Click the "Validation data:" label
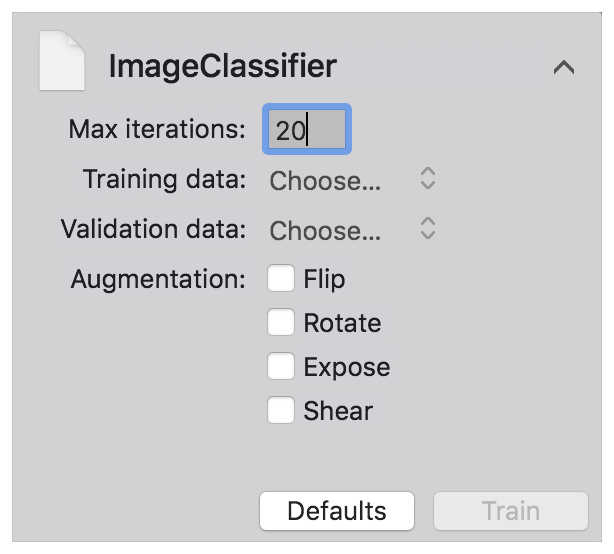The width and height of the screenshot is (614, 554). coord(153,229)
